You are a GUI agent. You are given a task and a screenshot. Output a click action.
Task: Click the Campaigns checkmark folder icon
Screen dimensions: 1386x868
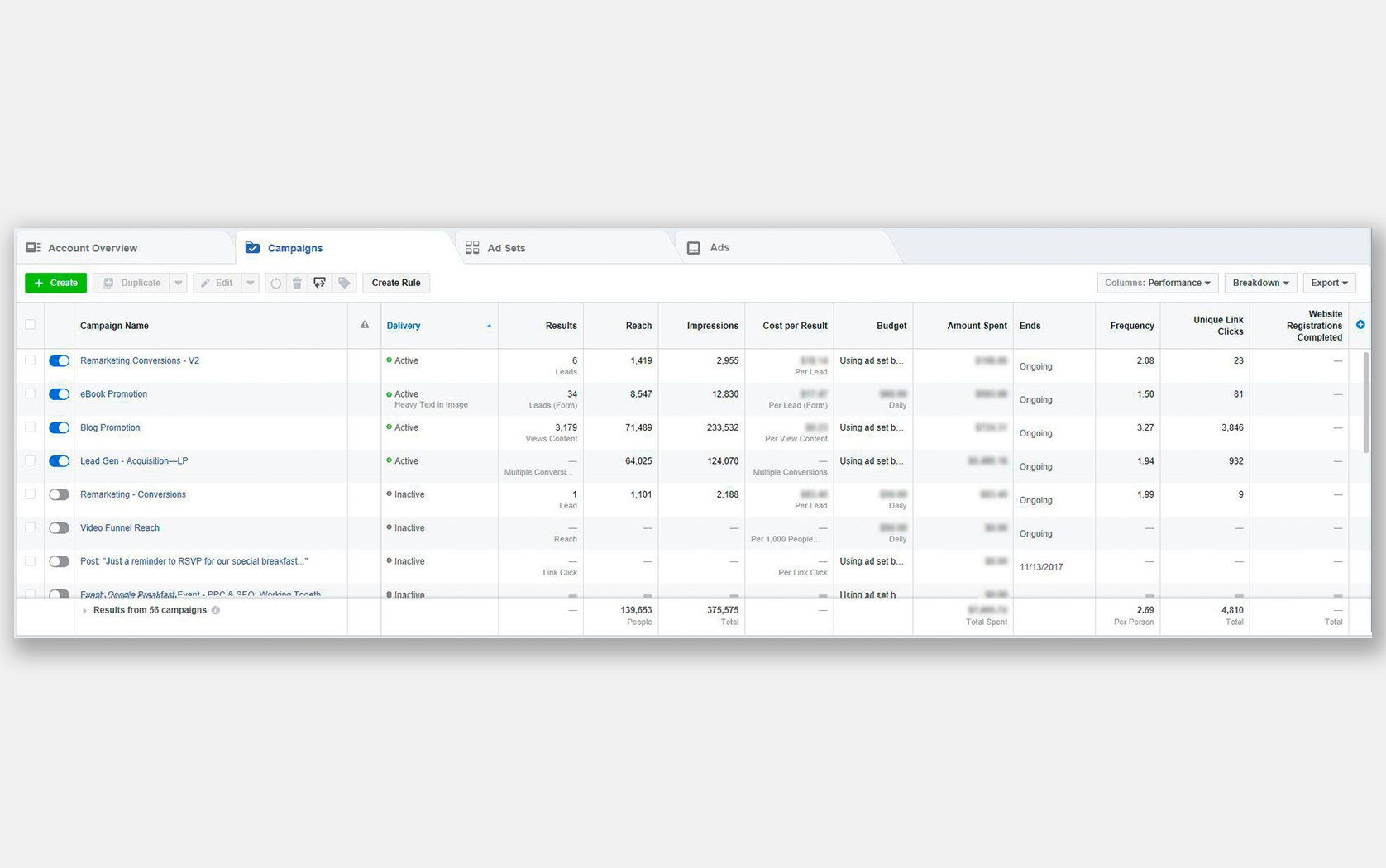253,248
